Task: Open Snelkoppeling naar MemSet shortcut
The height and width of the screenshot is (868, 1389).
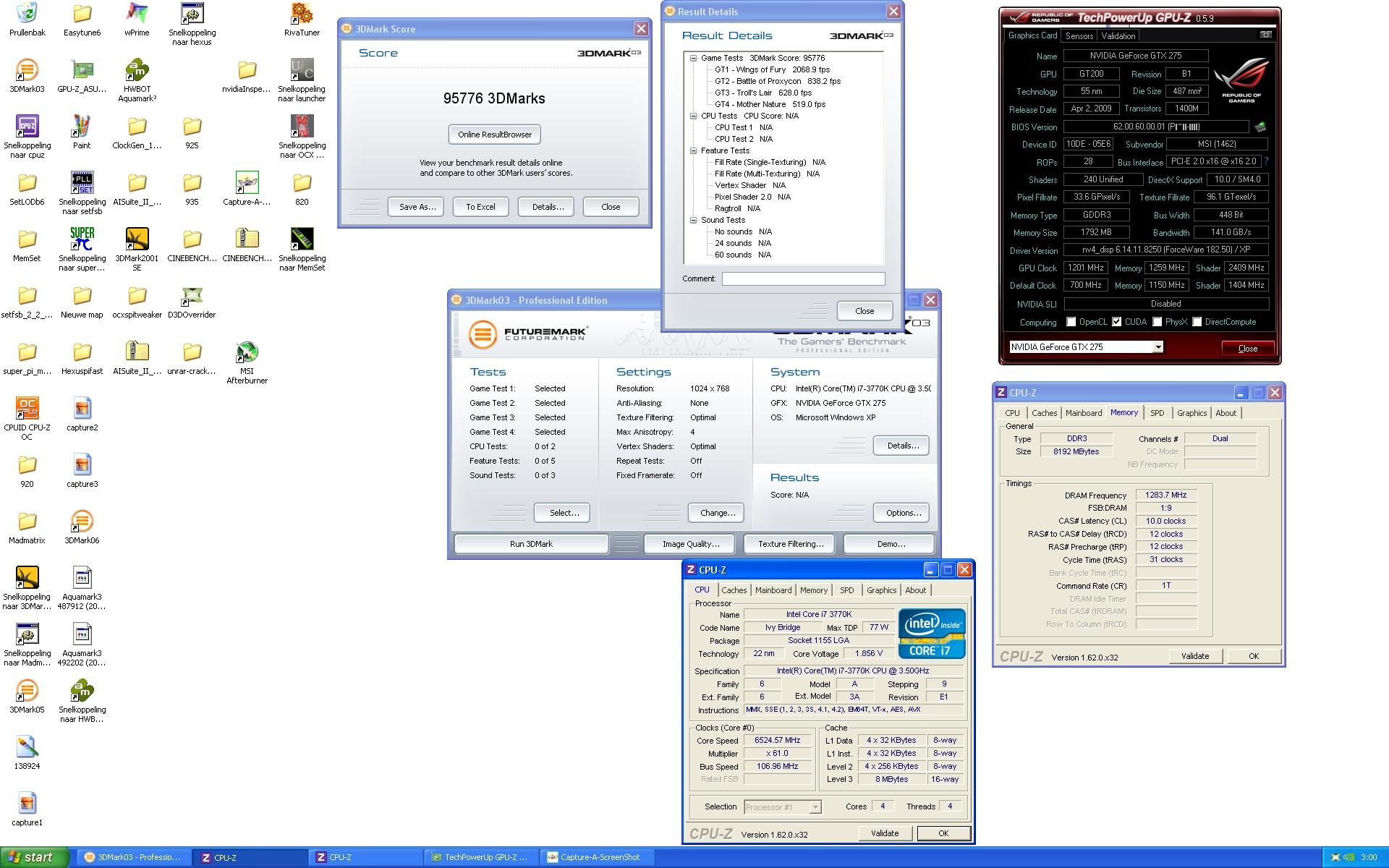Action: coord(302,250)
